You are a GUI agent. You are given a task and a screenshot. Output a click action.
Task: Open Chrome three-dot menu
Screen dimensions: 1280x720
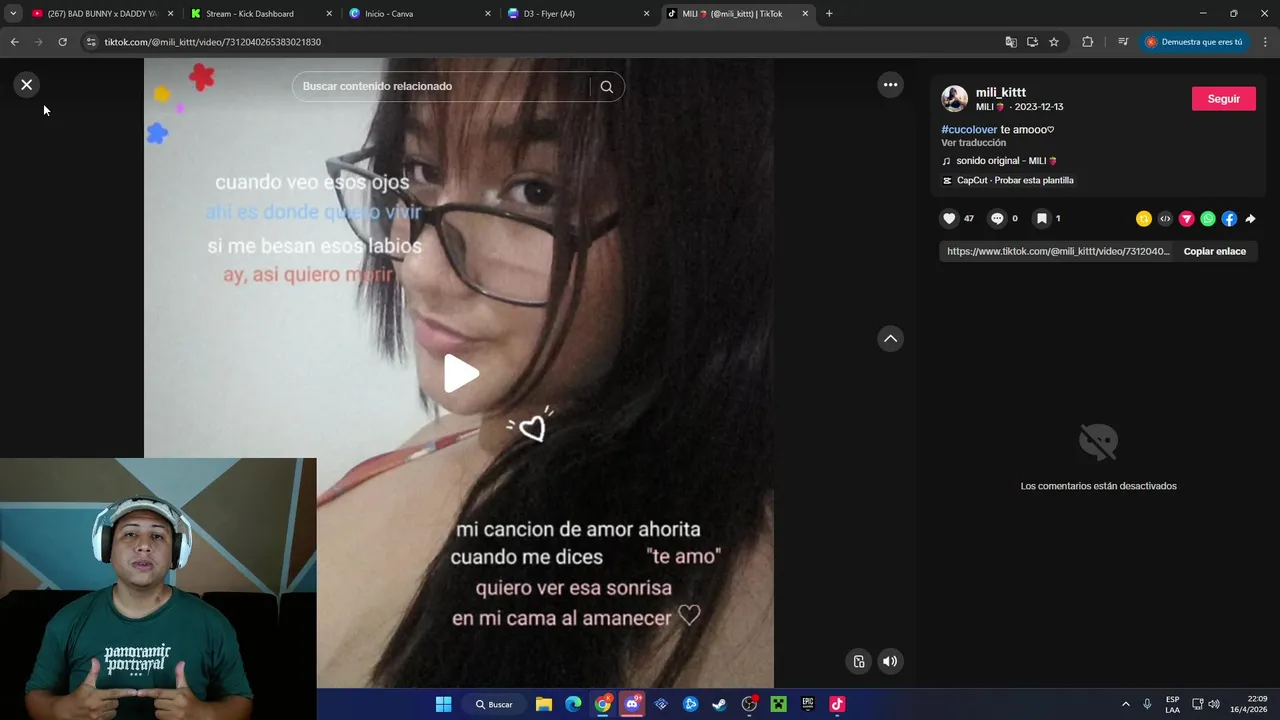click(x=1265, y=42)
